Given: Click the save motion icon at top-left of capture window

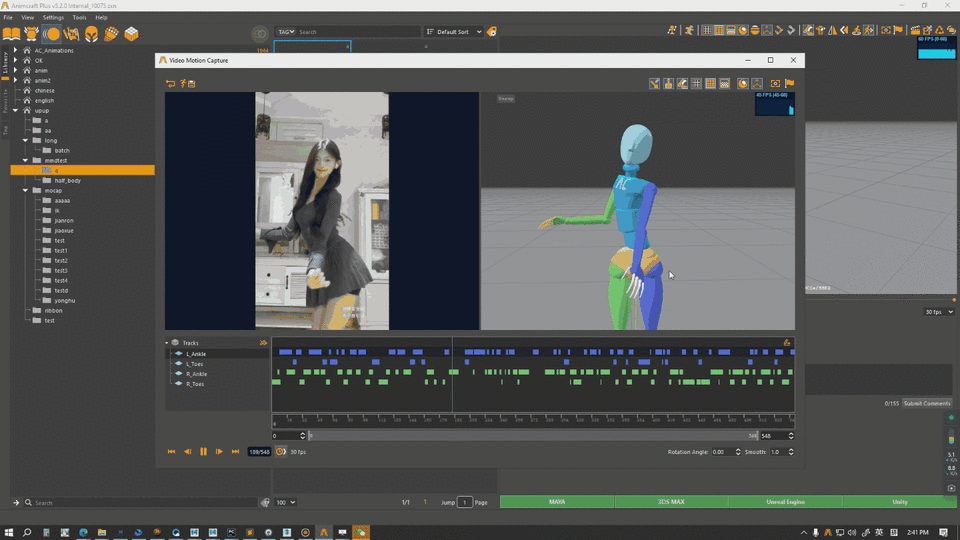Looking at the screenshot, I should point(191,84).
